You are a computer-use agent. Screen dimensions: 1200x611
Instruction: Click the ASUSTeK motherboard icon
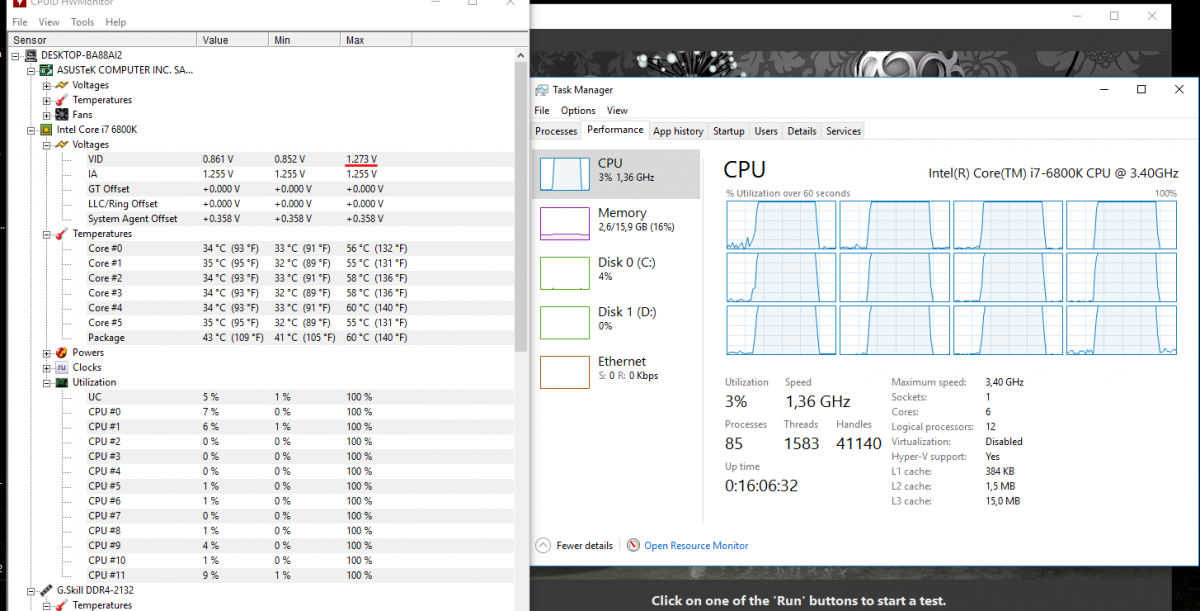pos(46,70)
